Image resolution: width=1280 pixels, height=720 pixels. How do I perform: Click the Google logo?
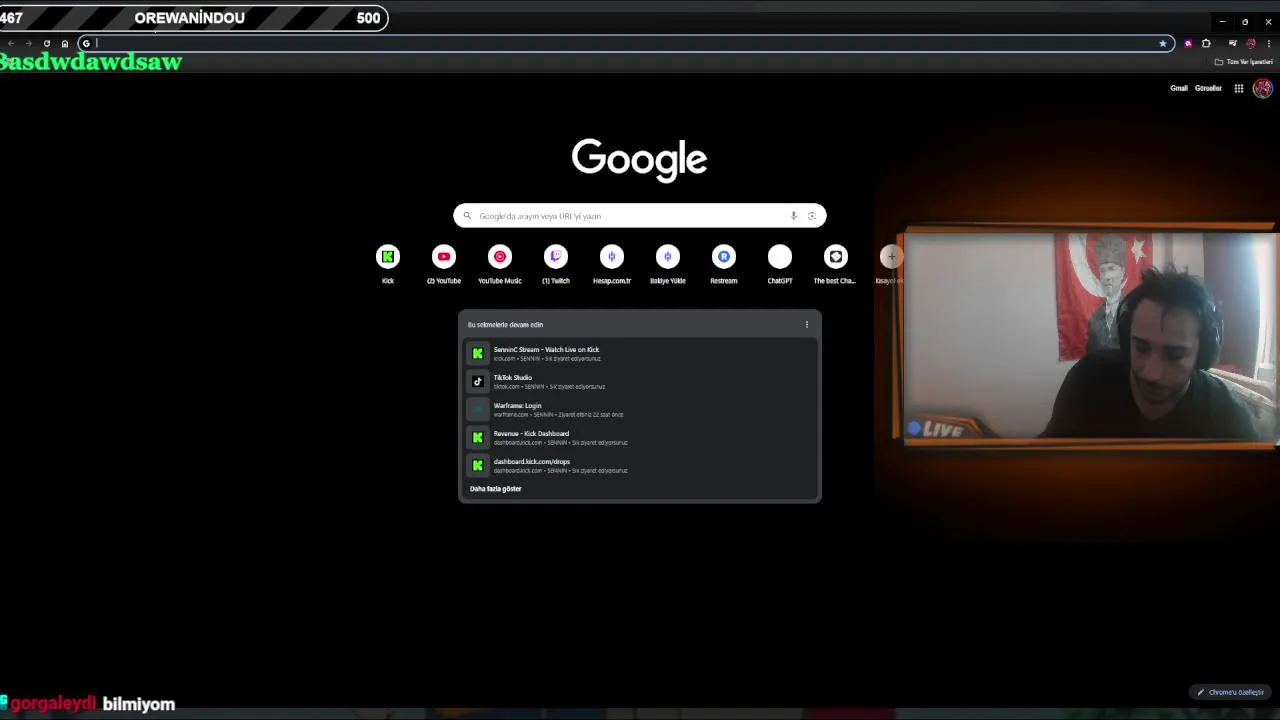(x=640, y=159)
